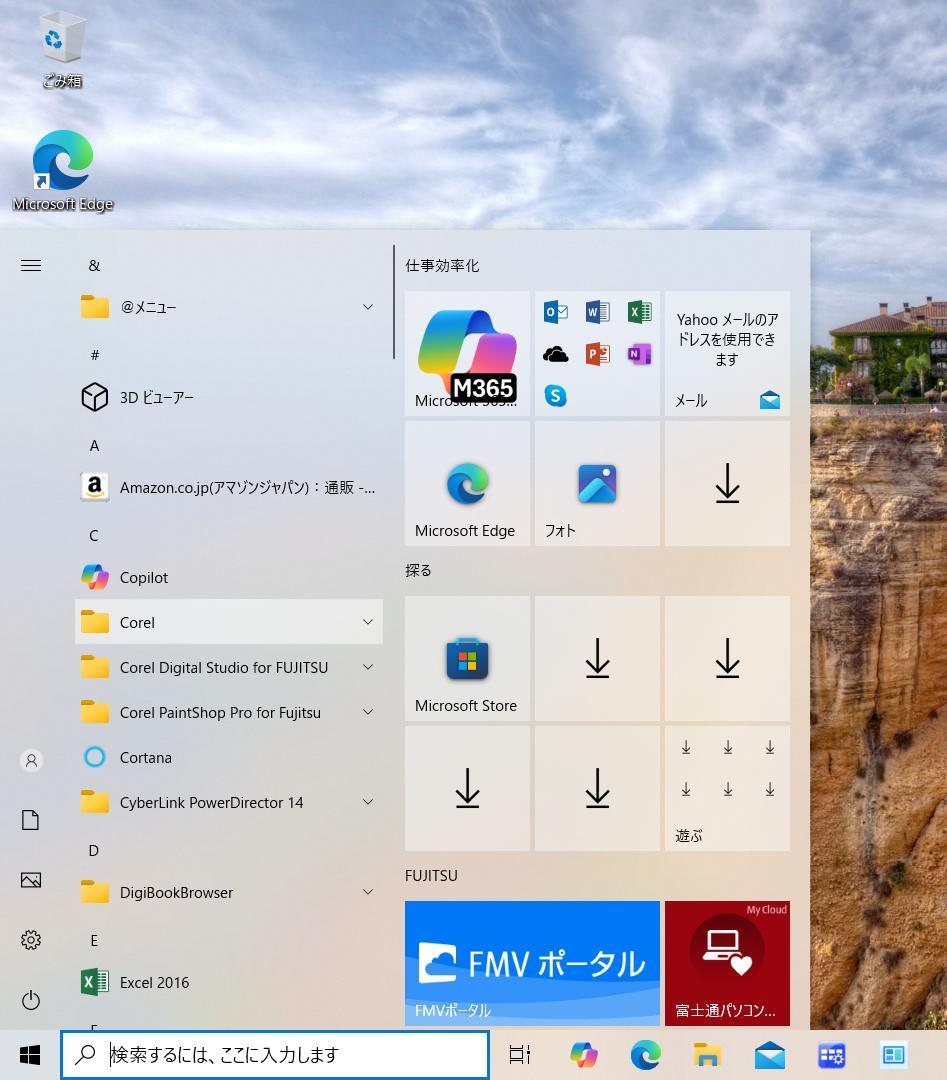Launch 3D ビューアー from app list

229,397
